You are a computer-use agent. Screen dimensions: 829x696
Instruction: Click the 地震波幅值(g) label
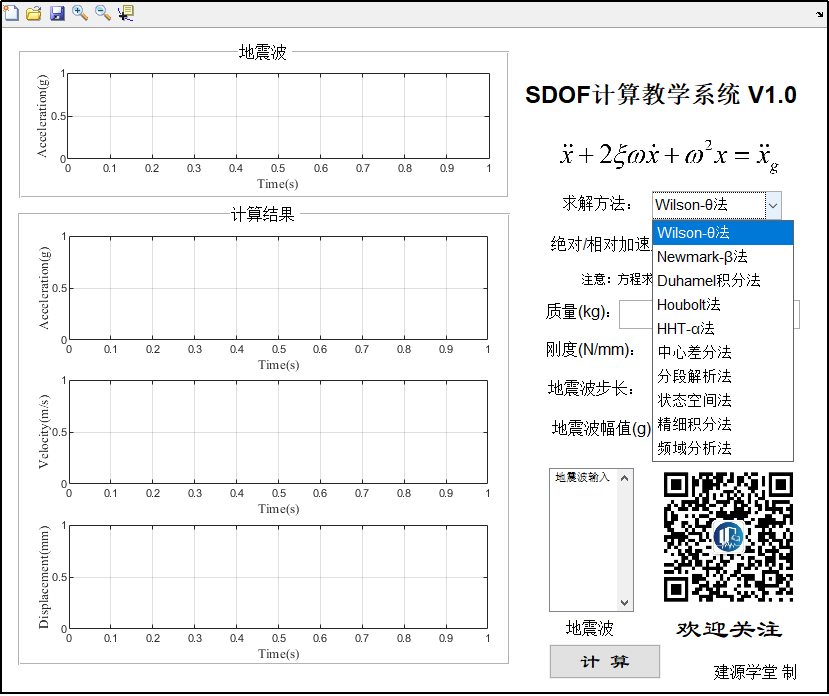pos(601,428)
